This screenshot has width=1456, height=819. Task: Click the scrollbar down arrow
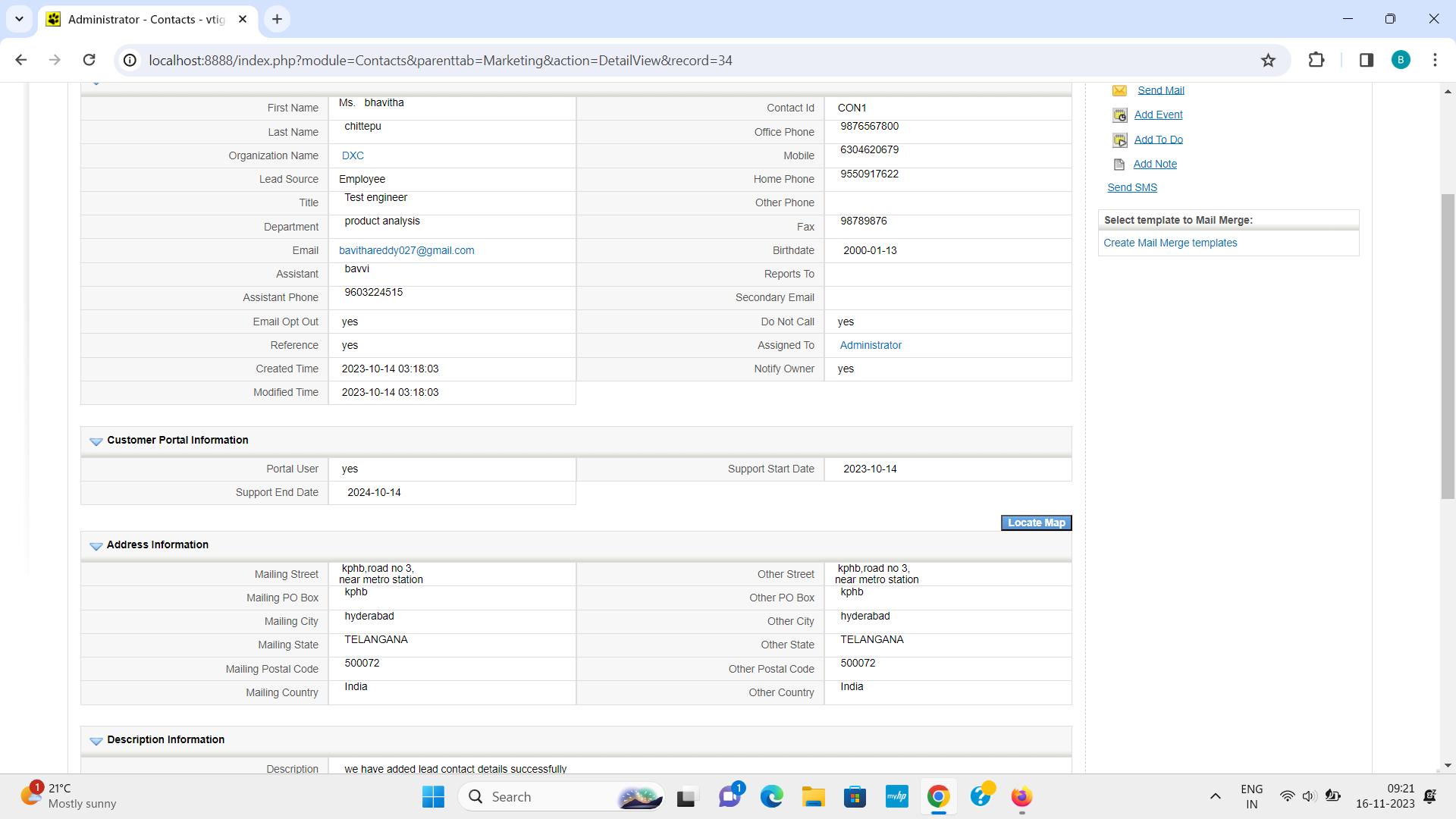pyautogui.click(x=1449, y=766)
